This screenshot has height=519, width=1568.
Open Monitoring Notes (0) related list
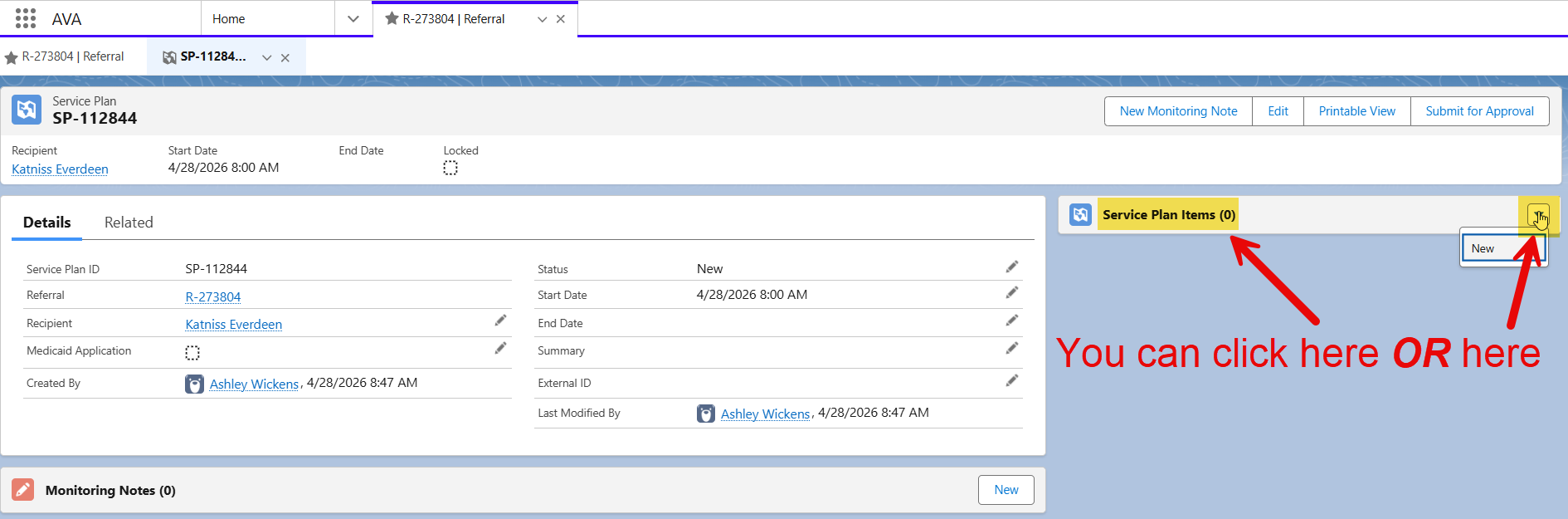[110, 491]
